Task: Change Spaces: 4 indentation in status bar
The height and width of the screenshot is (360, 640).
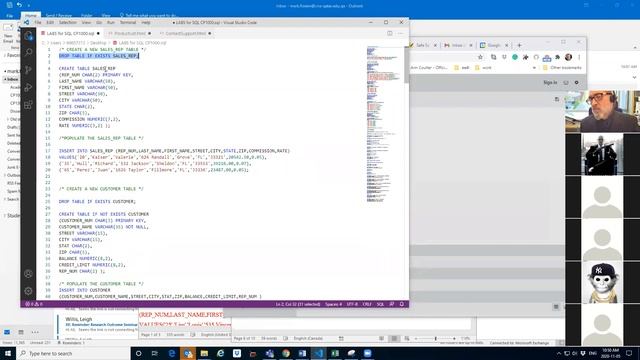Action: 333,304
